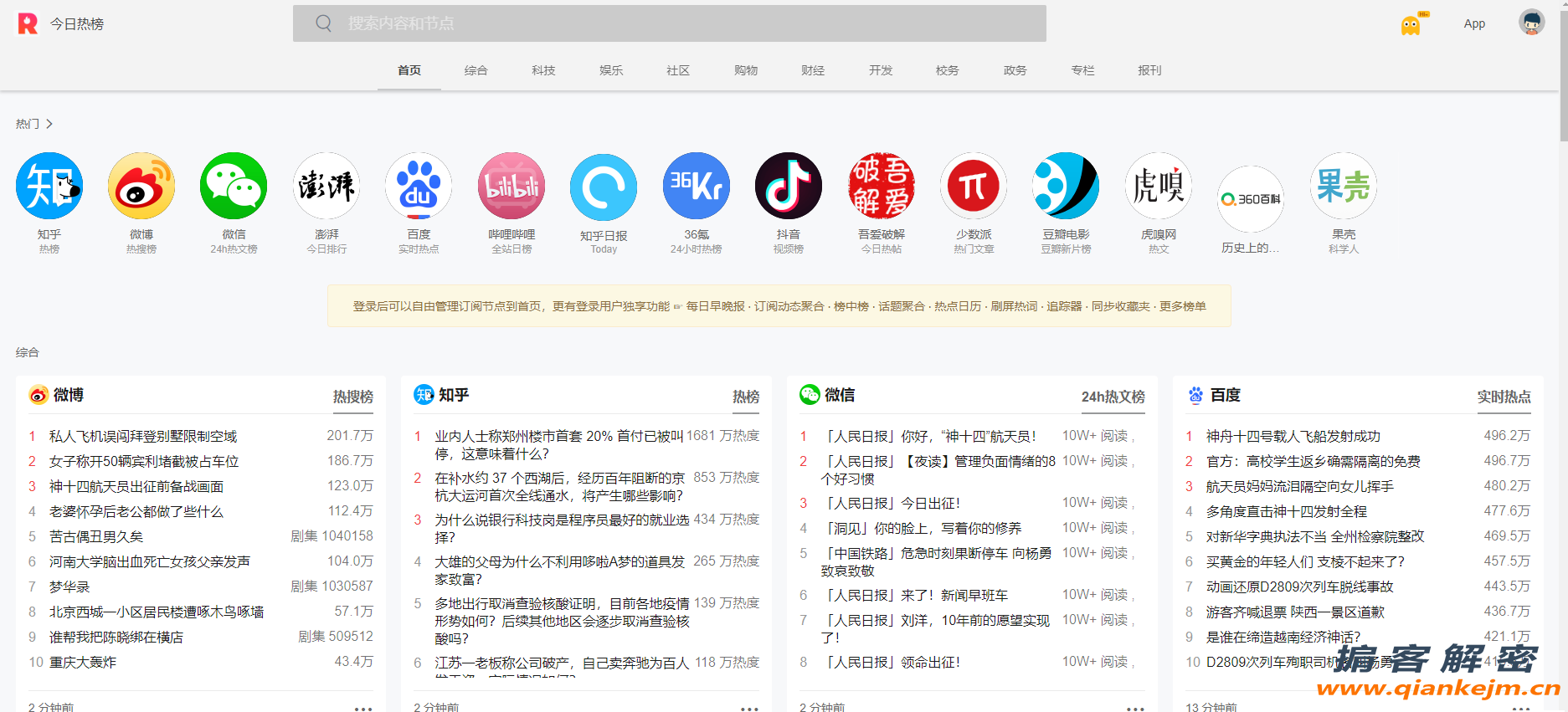Screen dimensions: 1568x712
Task: Open 大雄的父母为什么不利用哆啦A梦 question
Action: click(x=559, y=570)
